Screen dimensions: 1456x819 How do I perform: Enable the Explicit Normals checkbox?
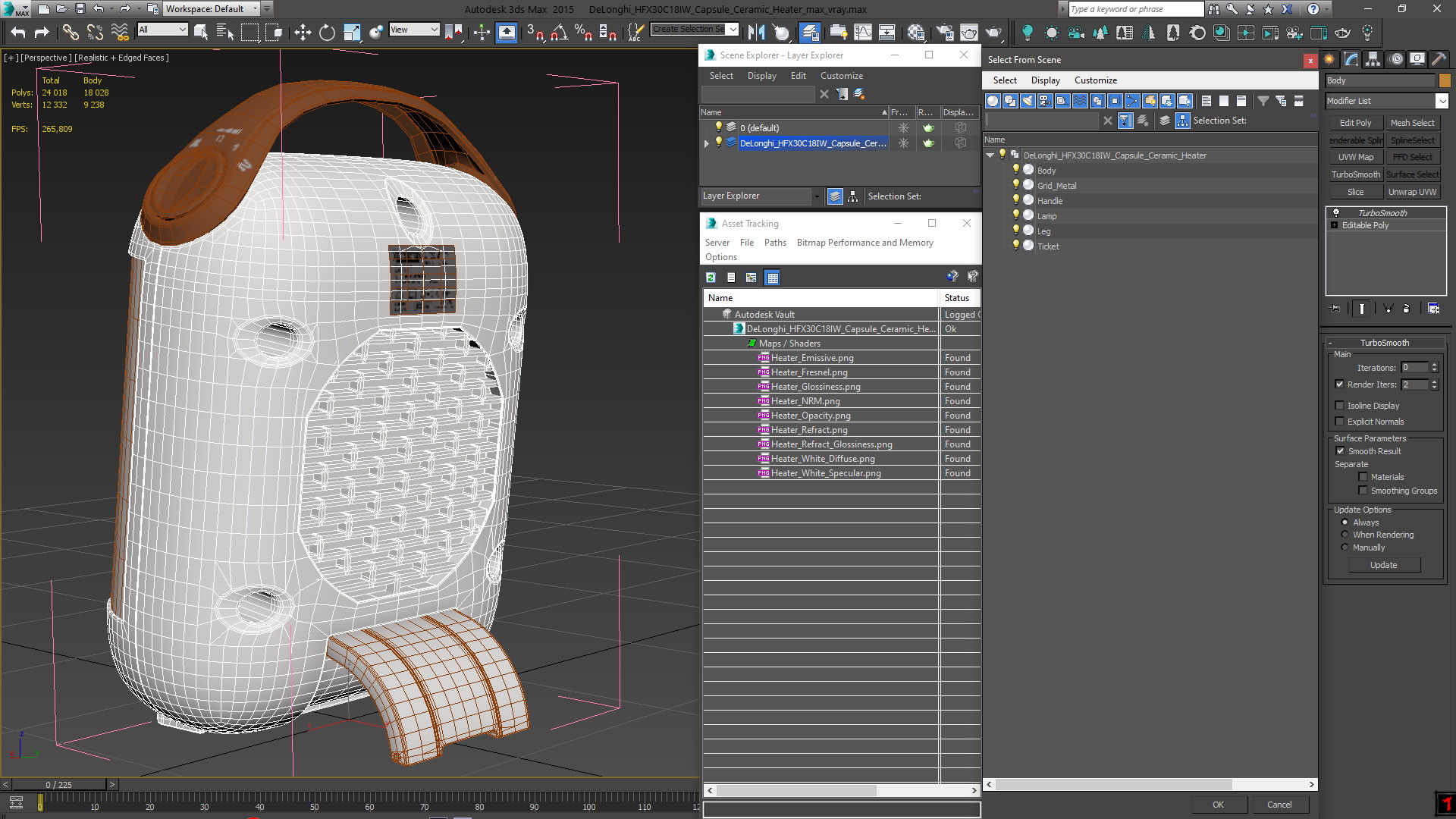tap(1339, 422)
